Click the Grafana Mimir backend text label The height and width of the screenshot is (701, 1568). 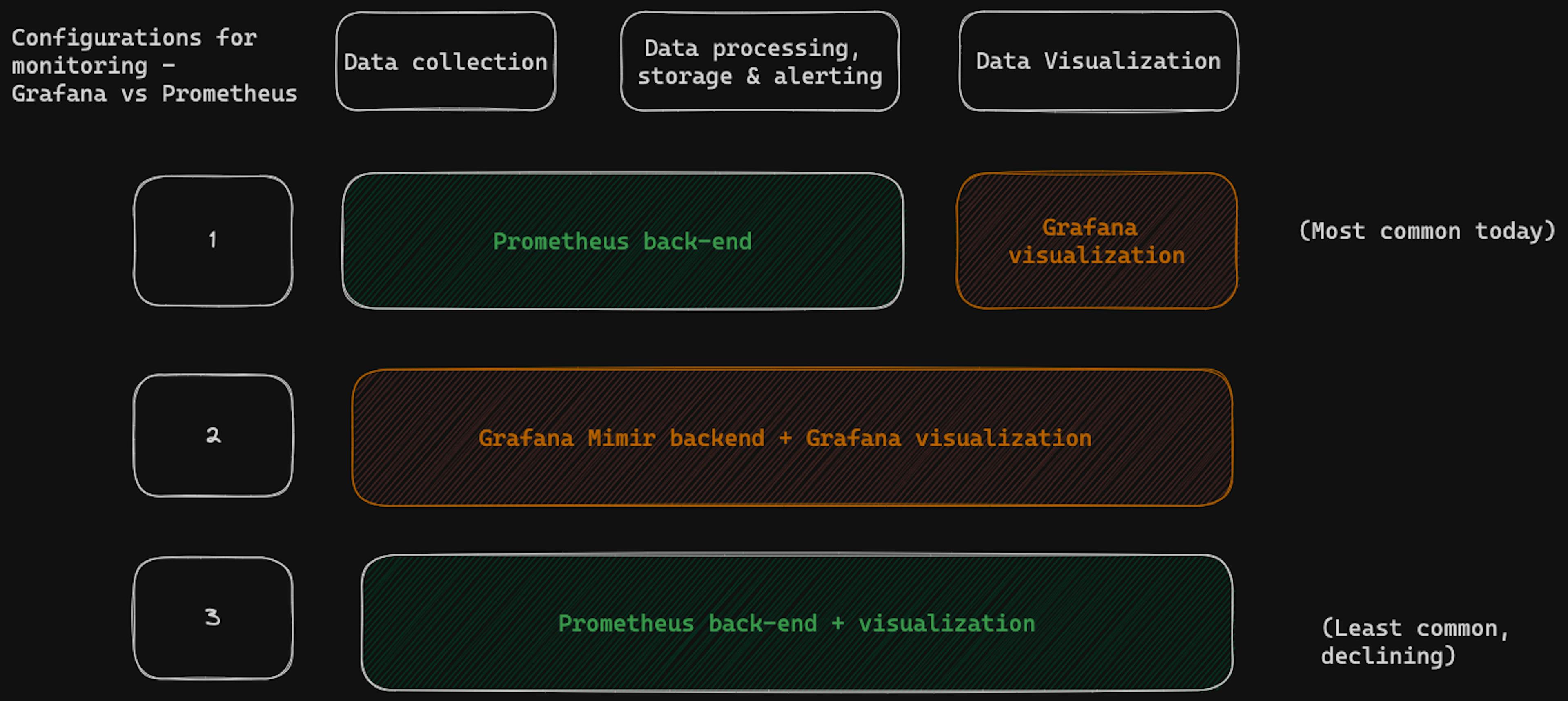coord(621,437)
